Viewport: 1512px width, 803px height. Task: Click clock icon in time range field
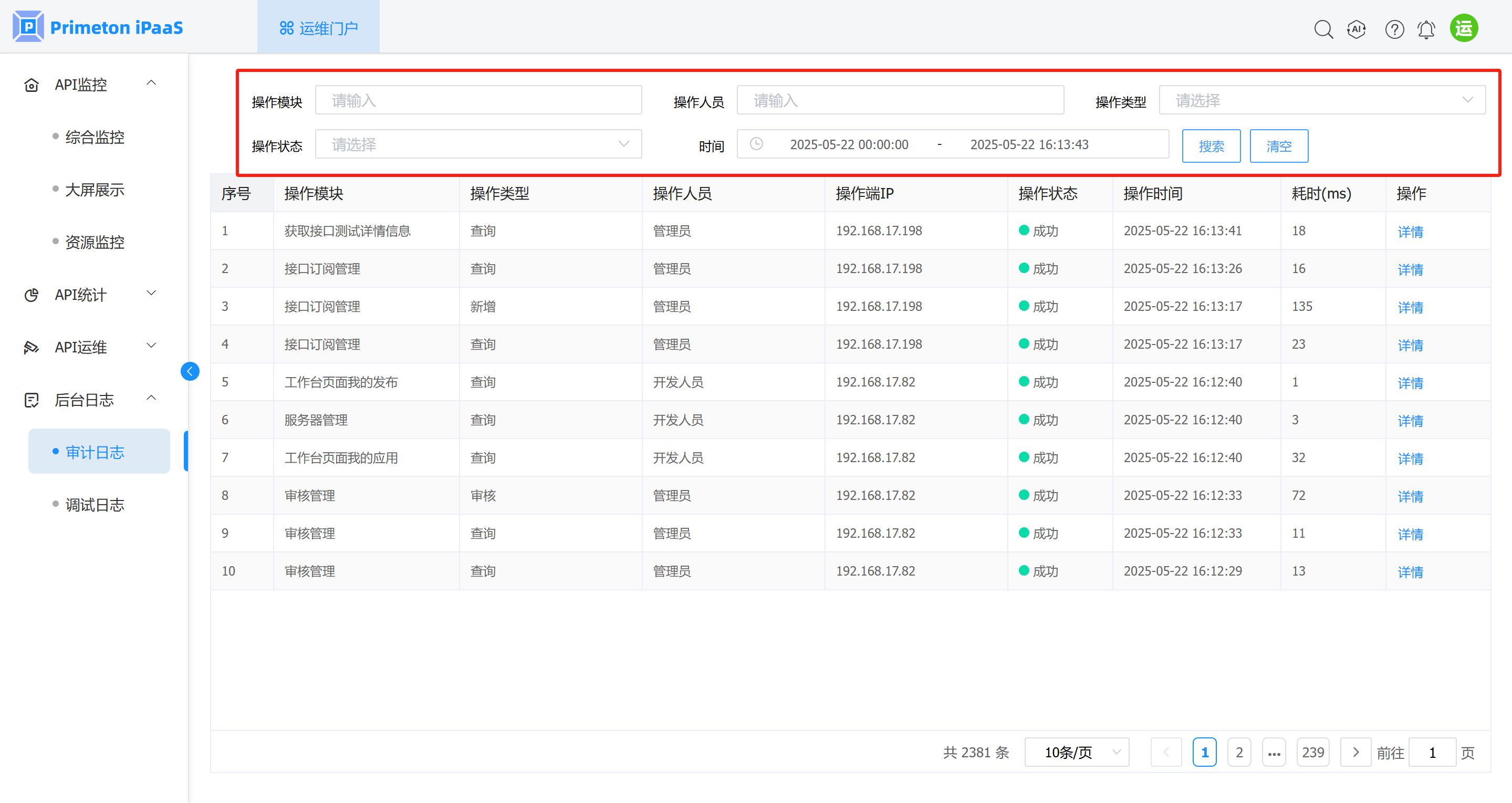pos(756,144)
